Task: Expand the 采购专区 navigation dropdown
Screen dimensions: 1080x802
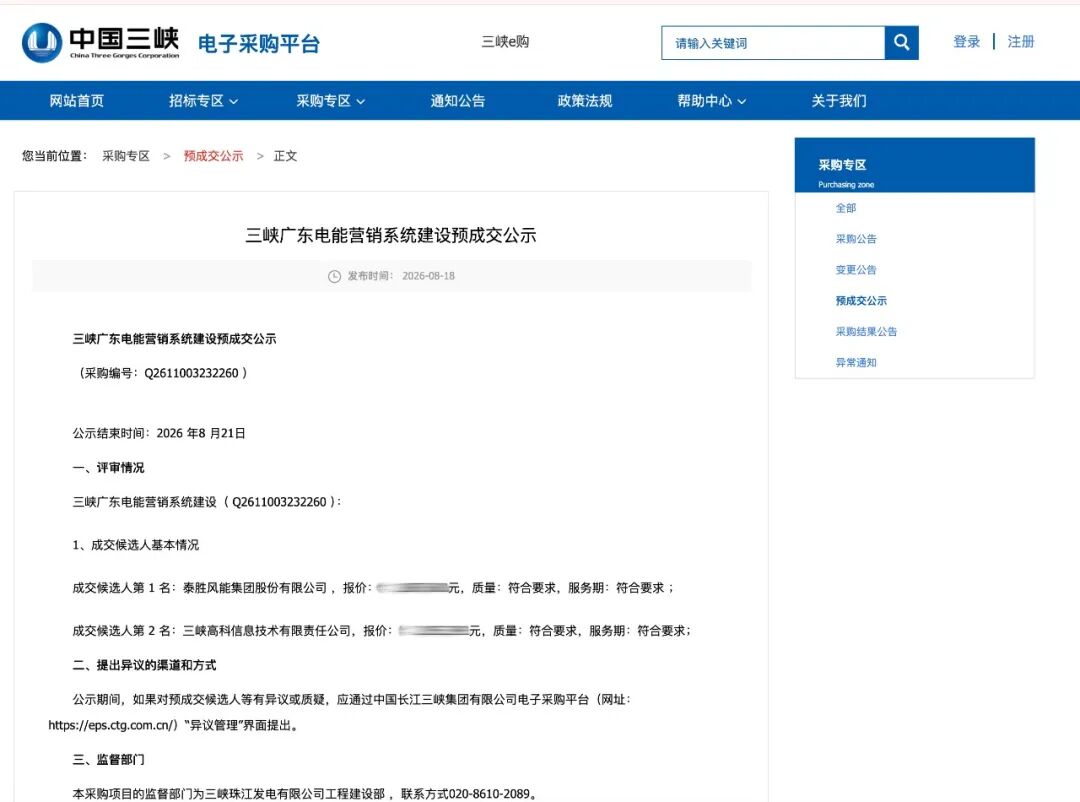Action: [x=331, y=101]
